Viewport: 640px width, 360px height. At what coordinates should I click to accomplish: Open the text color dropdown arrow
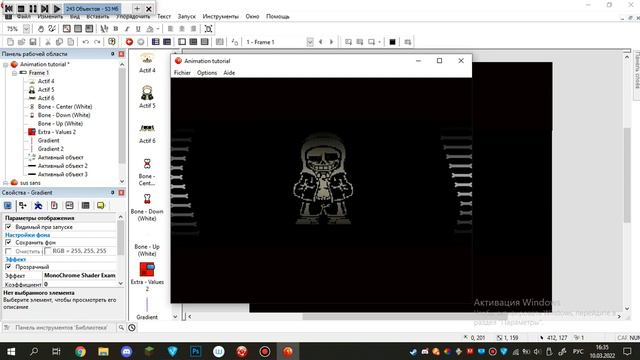[x=158, y=29]
